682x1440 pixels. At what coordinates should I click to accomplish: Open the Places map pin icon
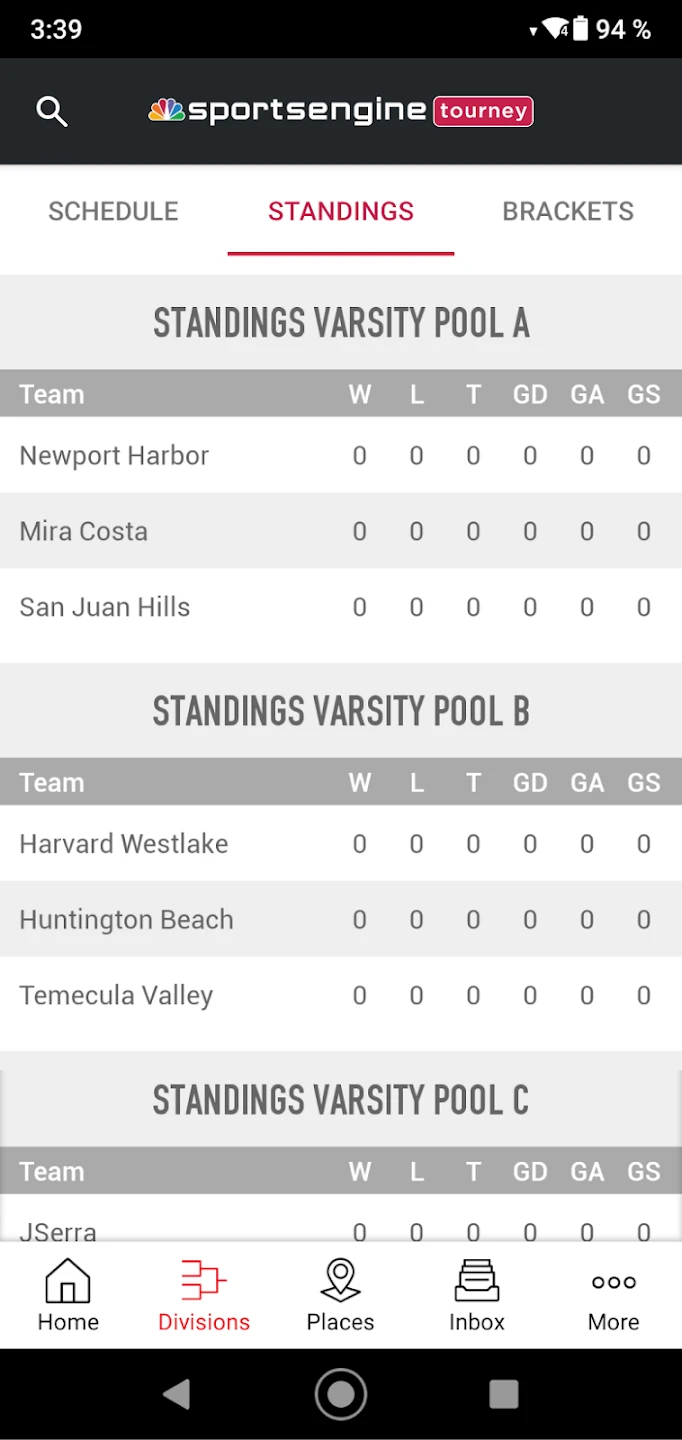340,1281
